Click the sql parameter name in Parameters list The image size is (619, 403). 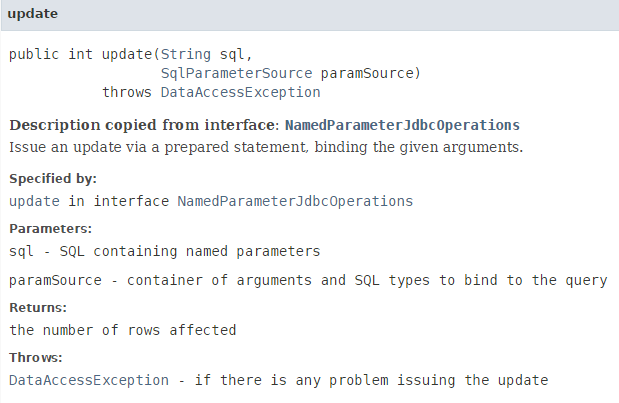(21, 251)
